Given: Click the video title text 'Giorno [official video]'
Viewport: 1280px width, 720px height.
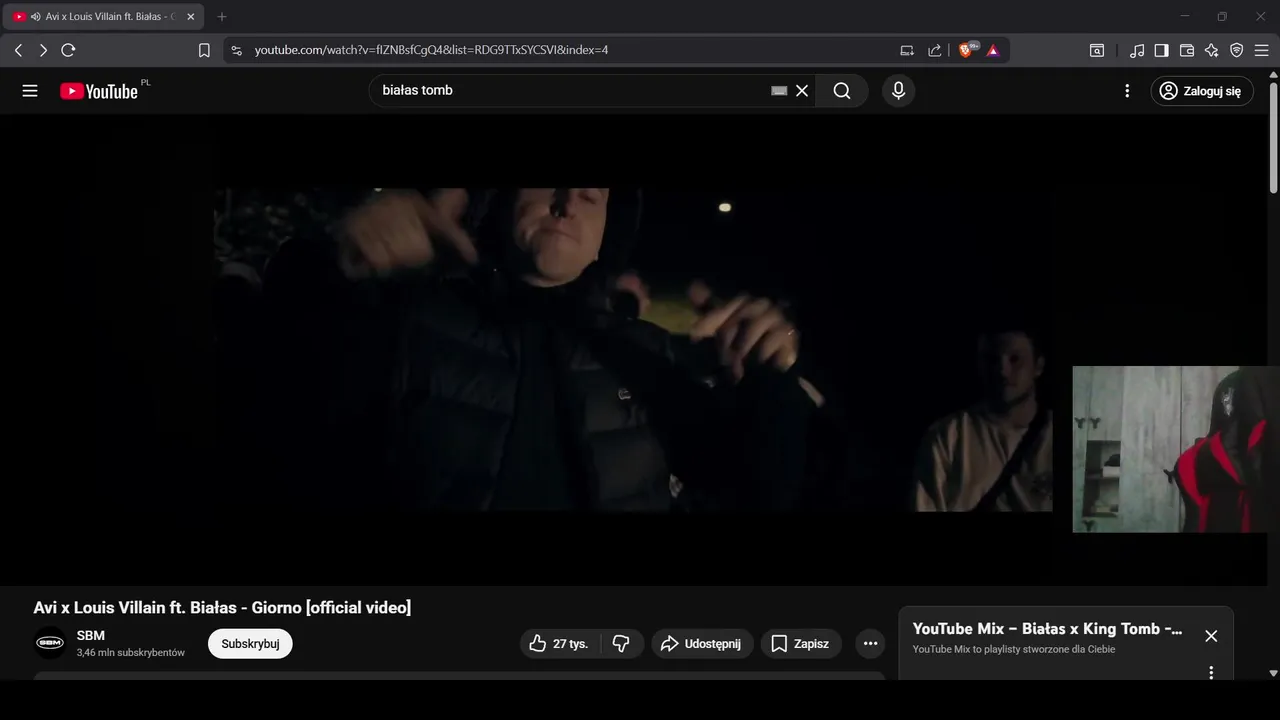Looking at the screenshot, I should (x=331, y=608).
